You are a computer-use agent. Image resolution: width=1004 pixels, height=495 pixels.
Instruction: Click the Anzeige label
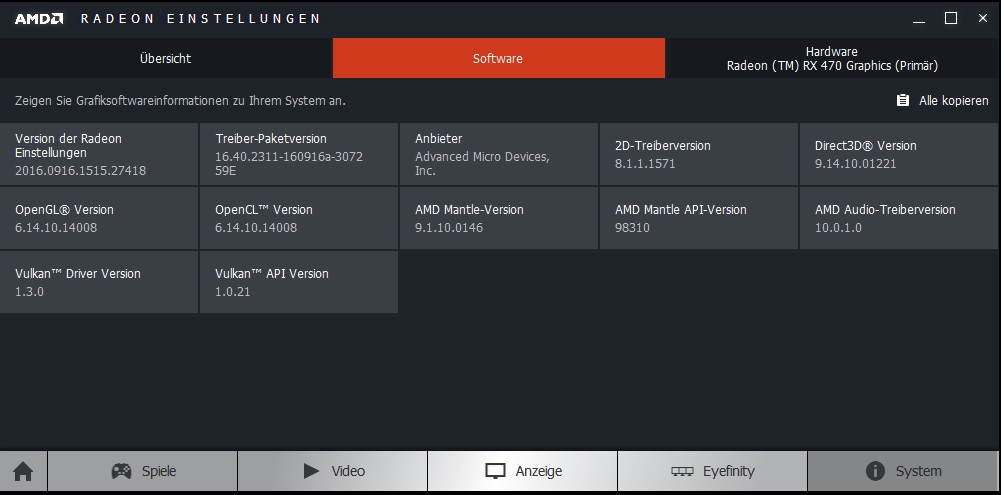[538, 472]
